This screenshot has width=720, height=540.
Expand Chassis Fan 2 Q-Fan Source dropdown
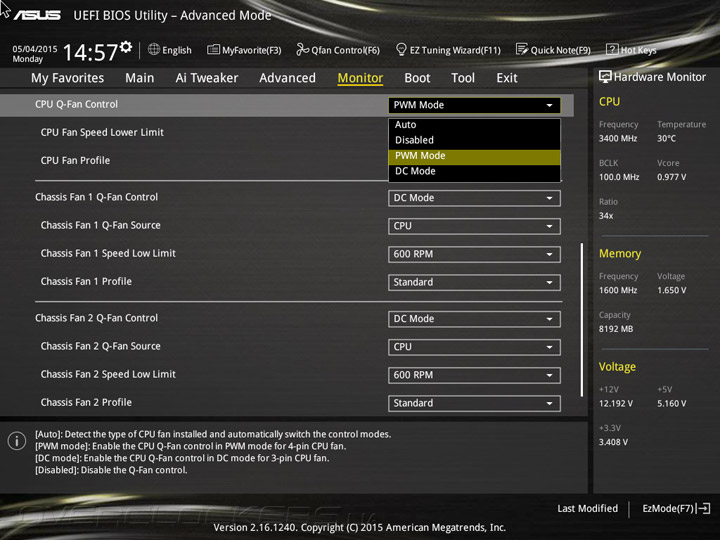(474, 347)
